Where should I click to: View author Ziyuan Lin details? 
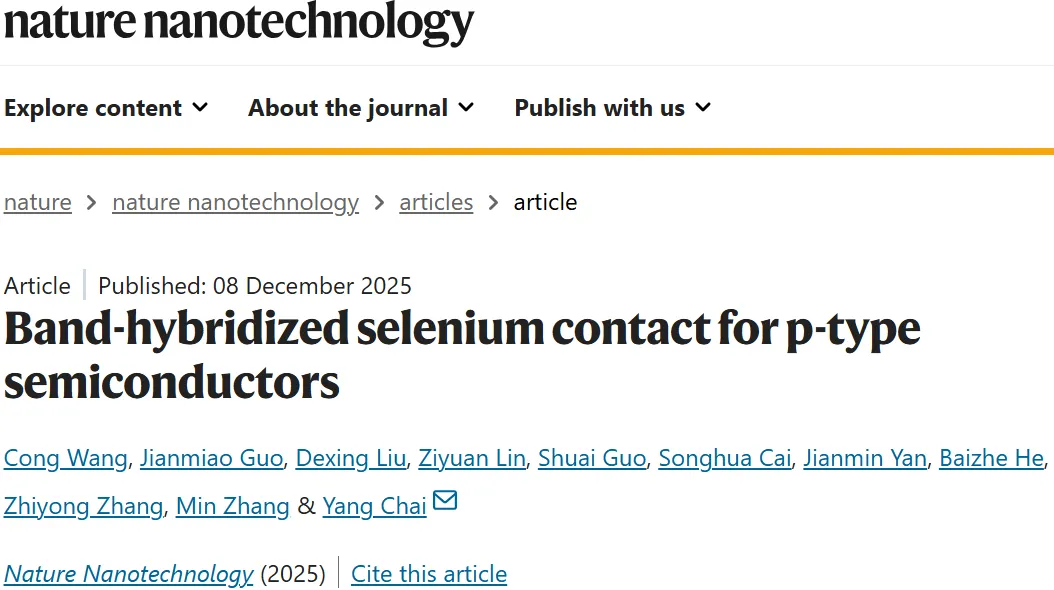coord(473,458)
